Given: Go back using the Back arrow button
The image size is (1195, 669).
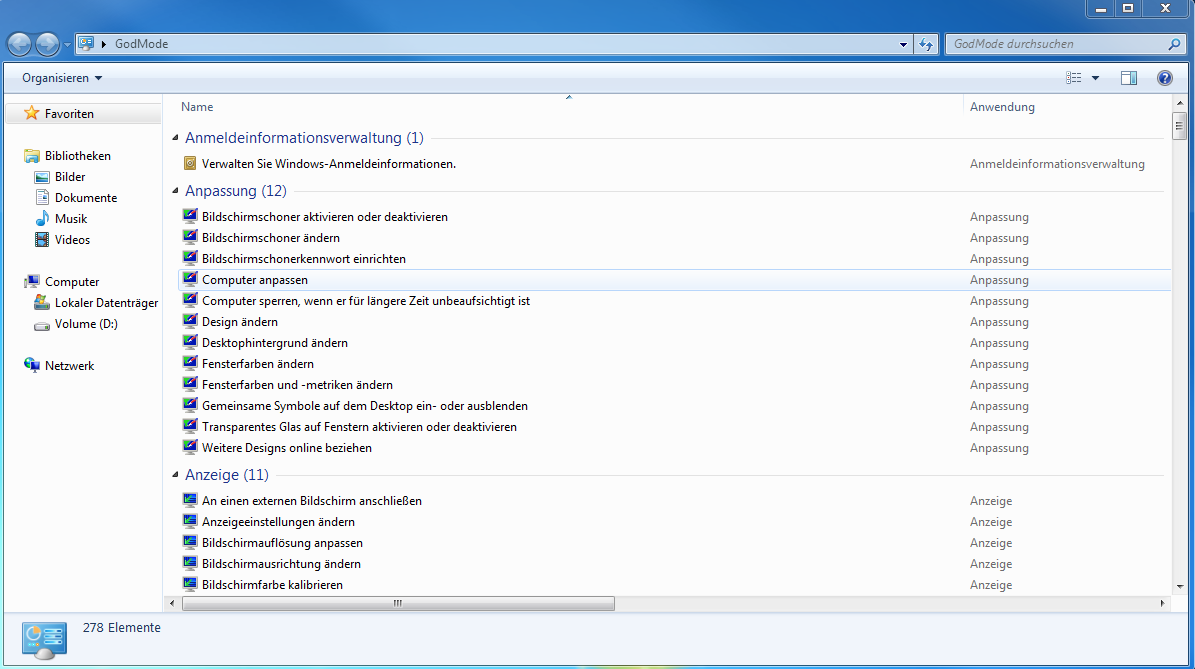Looking at the screenshot, I should coord(19,44).
